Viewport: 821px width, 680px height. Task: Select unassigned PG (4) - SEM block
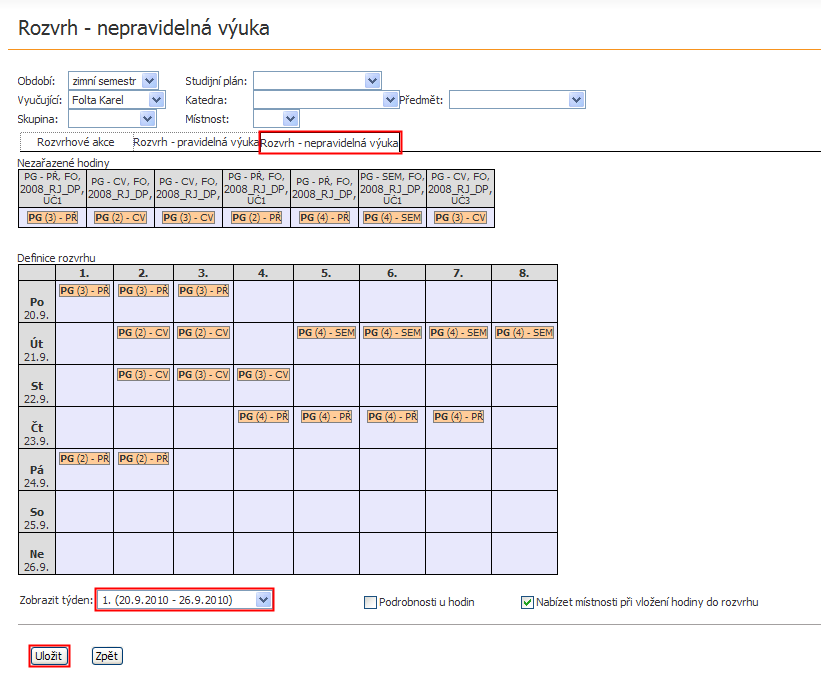(393, 218)
